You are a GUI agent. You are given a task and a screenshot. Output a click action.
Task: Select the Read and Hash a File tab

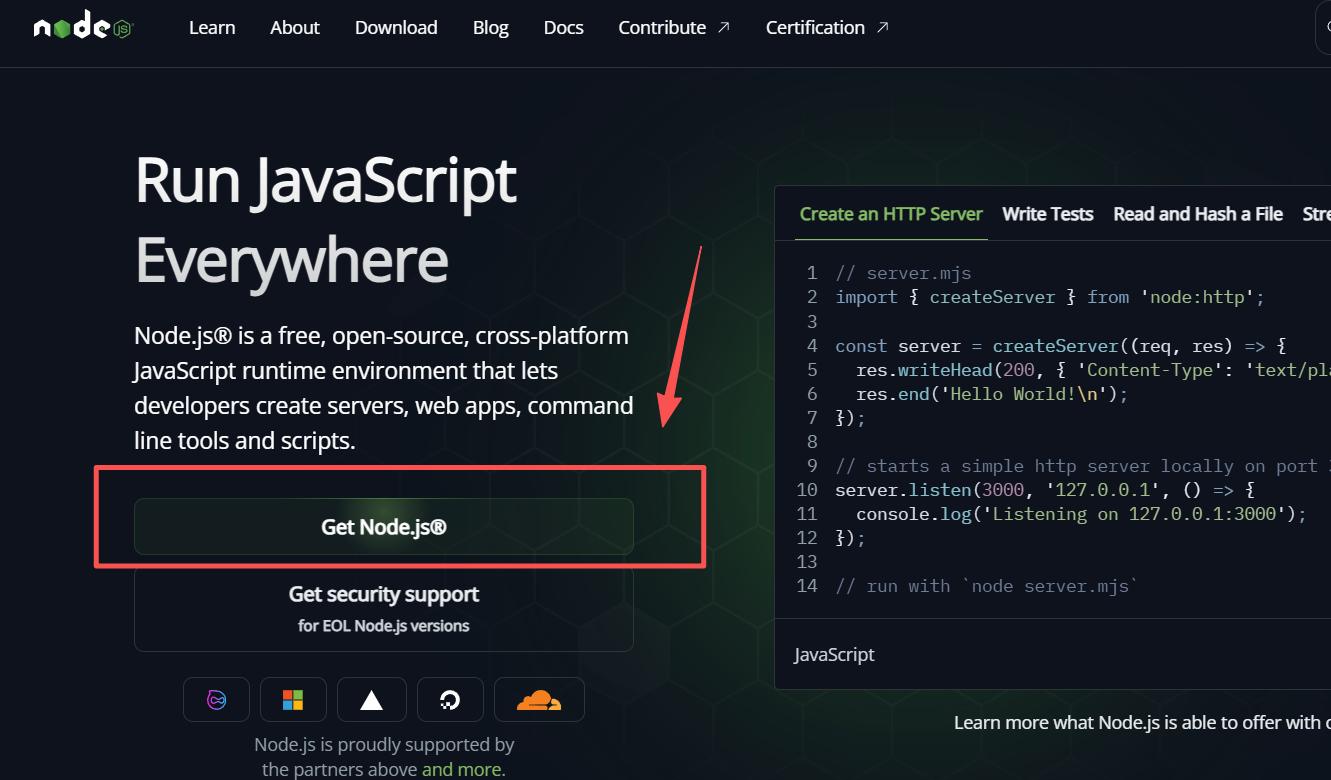click(x=1197, y=214)
